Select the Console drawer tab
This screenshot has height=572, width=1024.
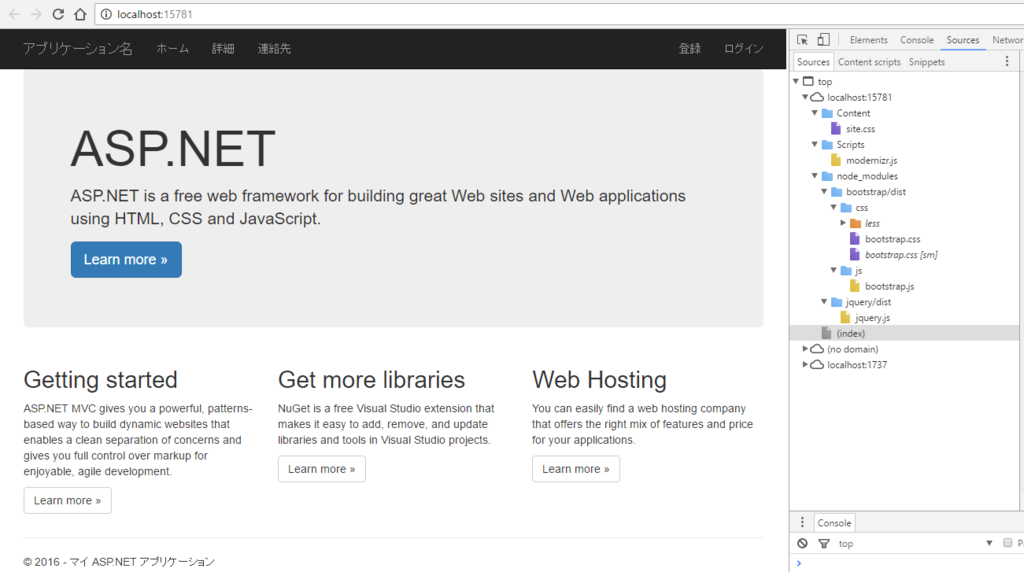coord(834,523)
